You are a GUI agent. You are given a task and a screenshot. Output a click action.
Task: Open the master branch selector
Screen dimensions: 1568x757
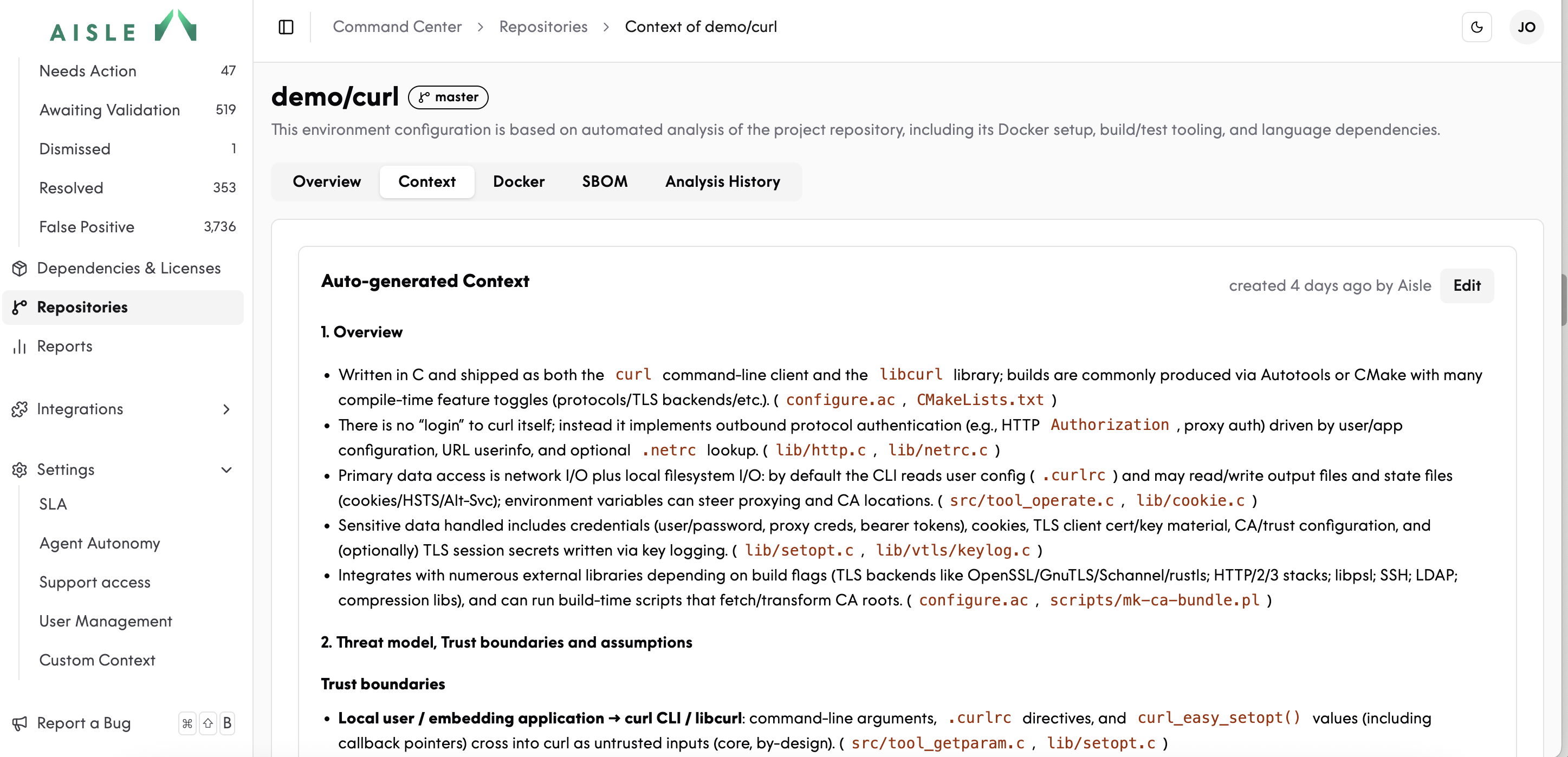[448, 97]
